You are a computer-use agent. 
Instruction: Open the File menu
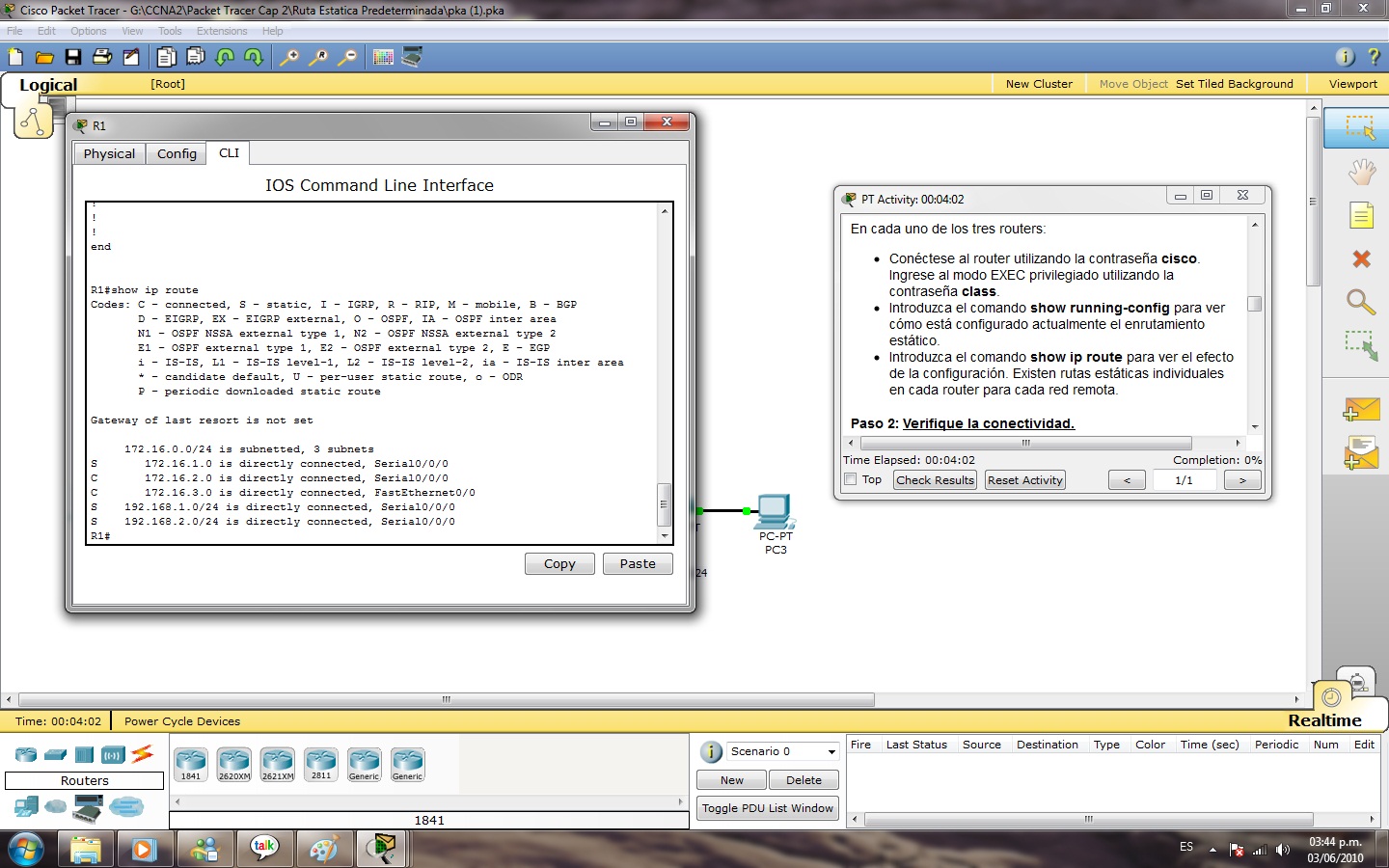(14, 31)
